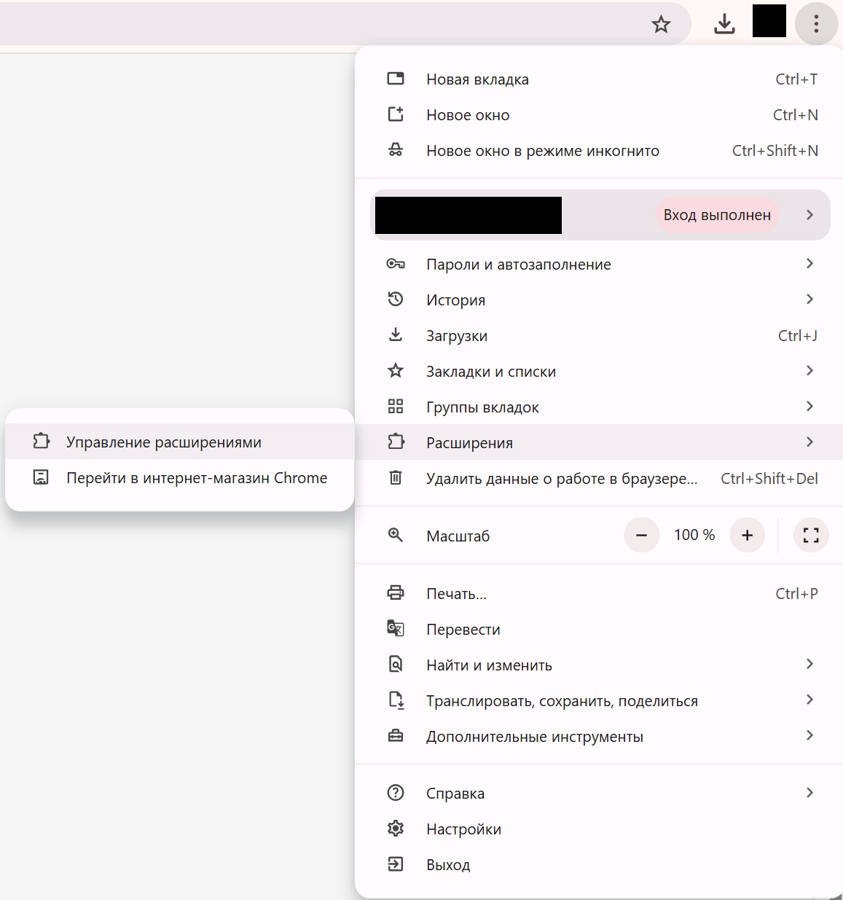
Task: Click the blacked-out account name in profile row
Action: pyautogui.click(x=468, y=215)
